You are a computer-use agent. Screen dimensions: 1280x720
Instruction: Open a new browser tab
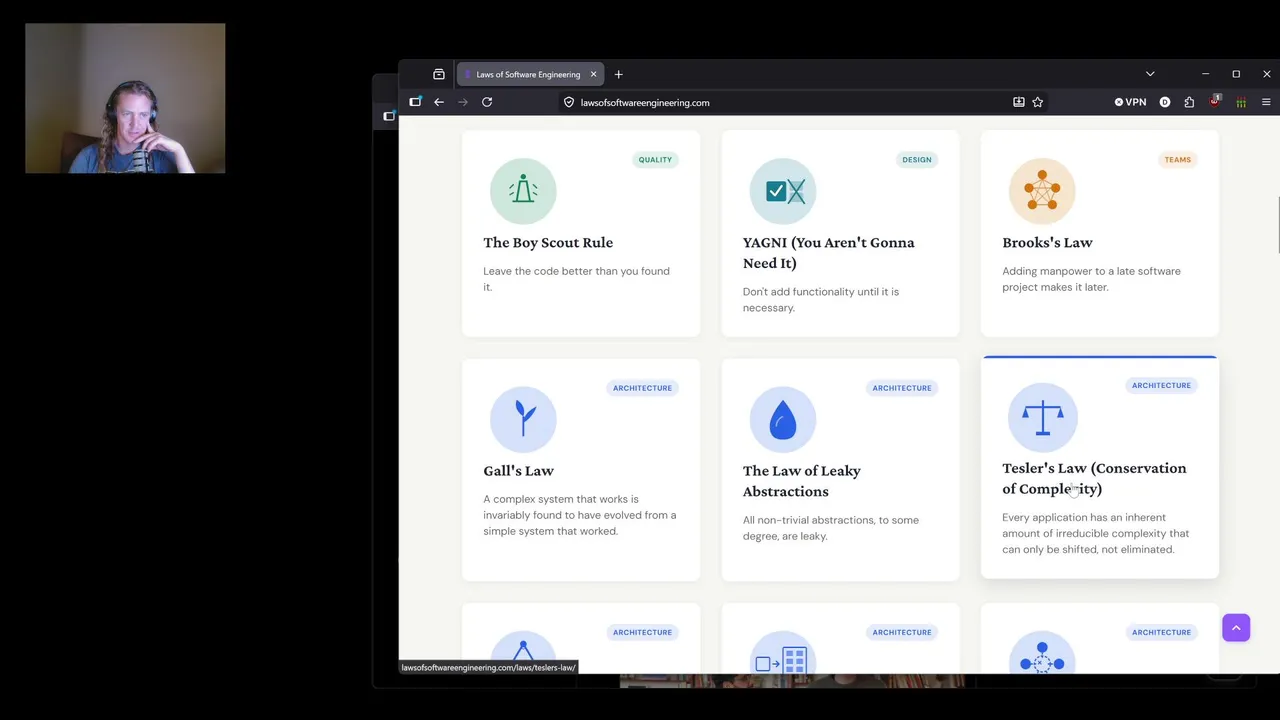pos(618,74)
